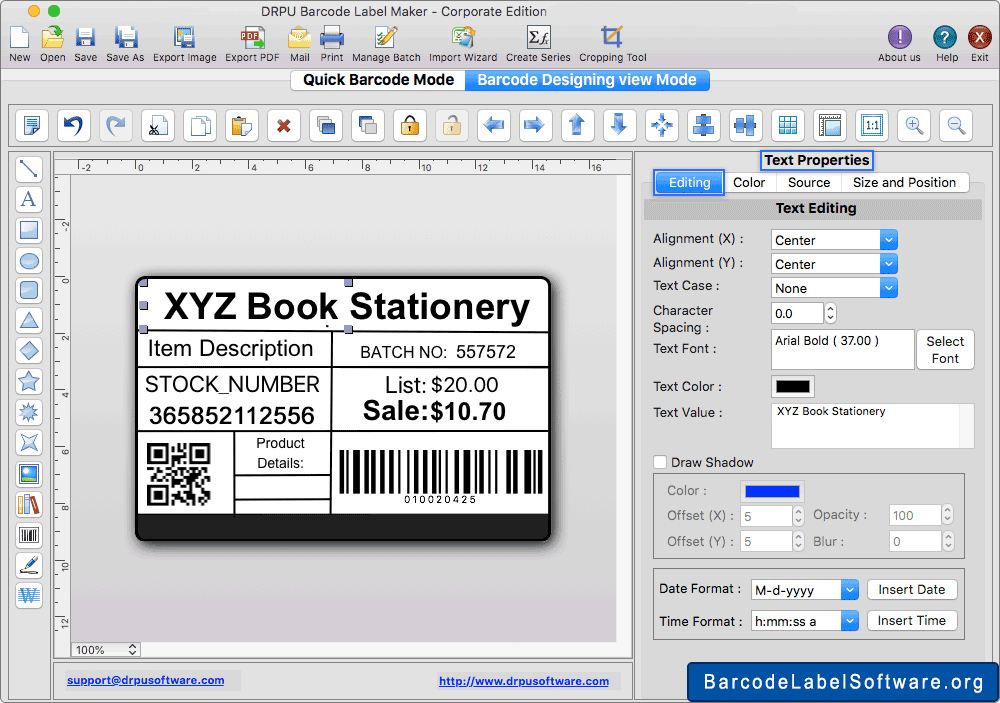Screen dimensions: 1000x703
Task: Switch to Quick Barcode Mode
Action: click(x=378, y=80)
